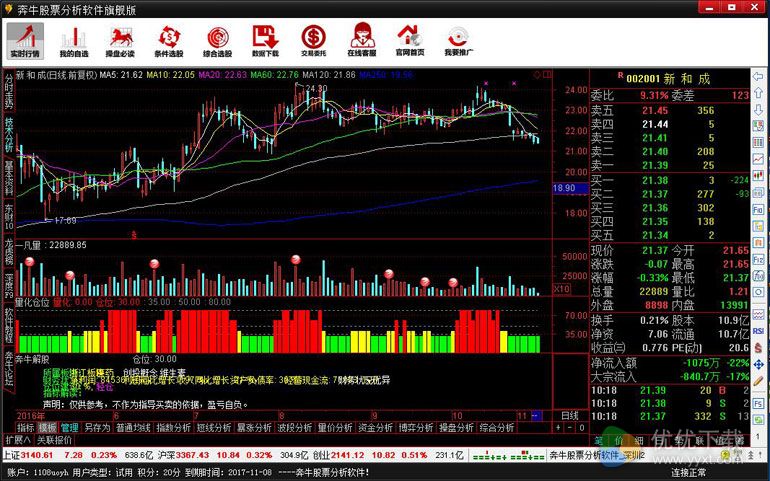Apply the 量价分析 template
This screenshot has width=770, height=481.
[x=335, y=427]
